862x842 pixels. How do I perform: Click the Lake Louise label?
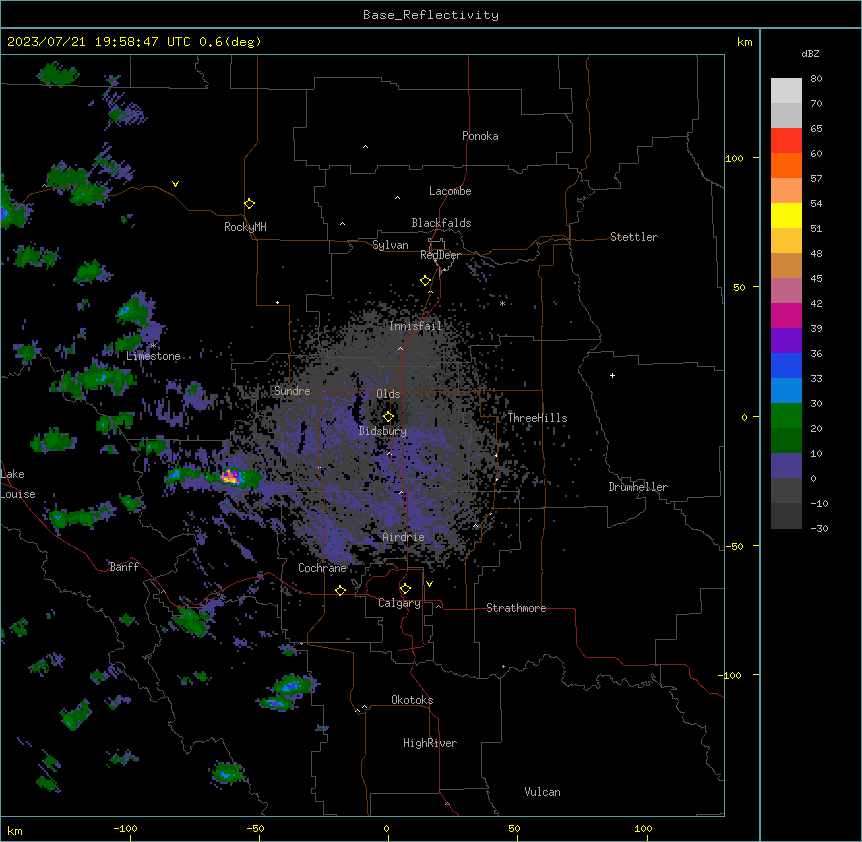[18, 484]
